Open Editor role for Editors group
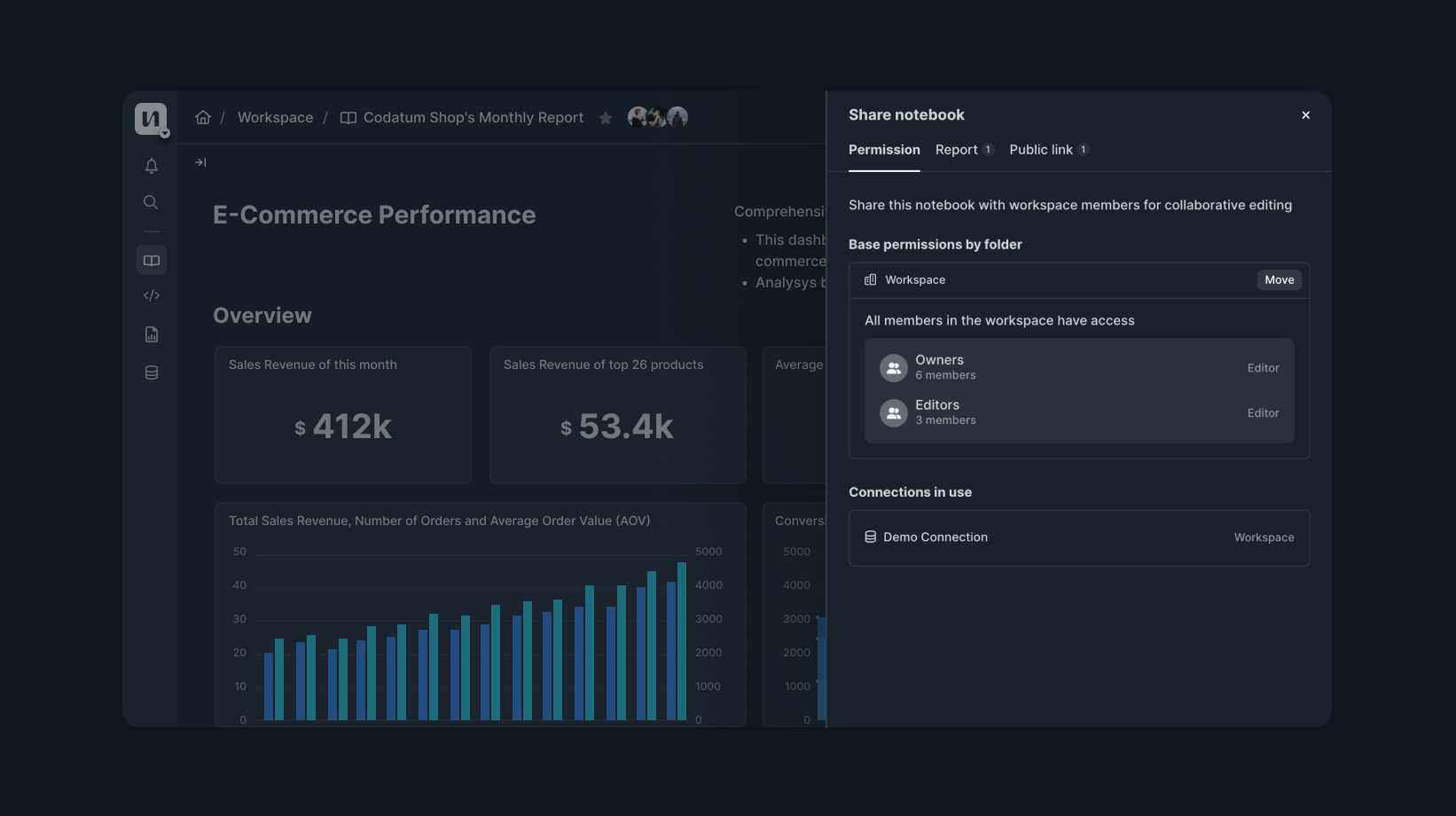This screenshot has width=1456, height=816. pos(1263,412)
